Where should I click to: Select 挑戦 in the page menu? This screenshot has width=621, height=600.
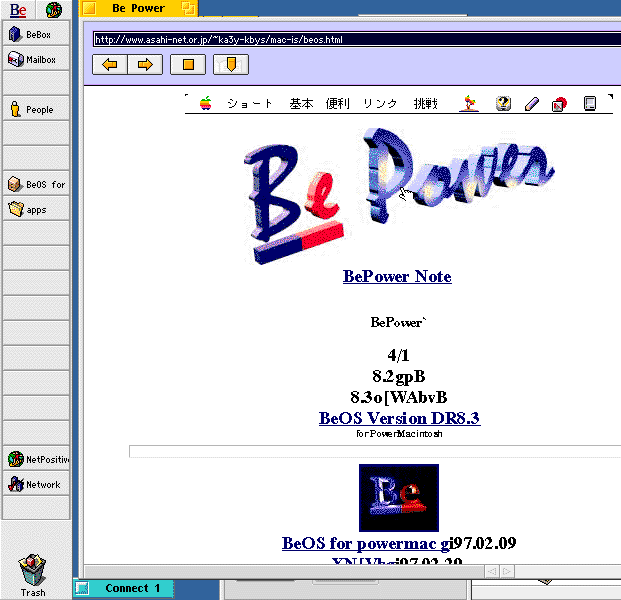pos(426,104)
